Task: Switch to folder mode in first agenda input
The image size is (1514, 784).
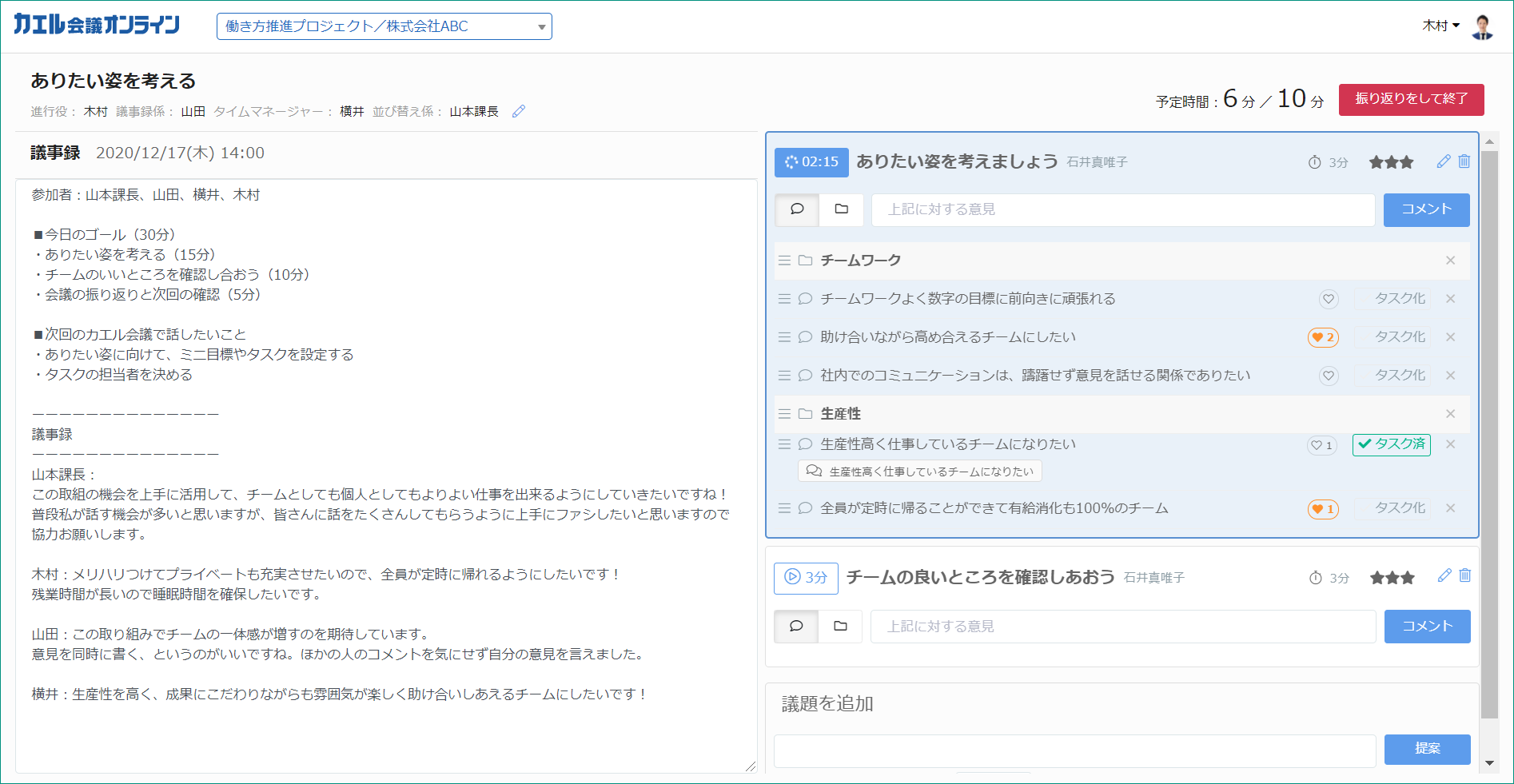Action: point(841,209)
